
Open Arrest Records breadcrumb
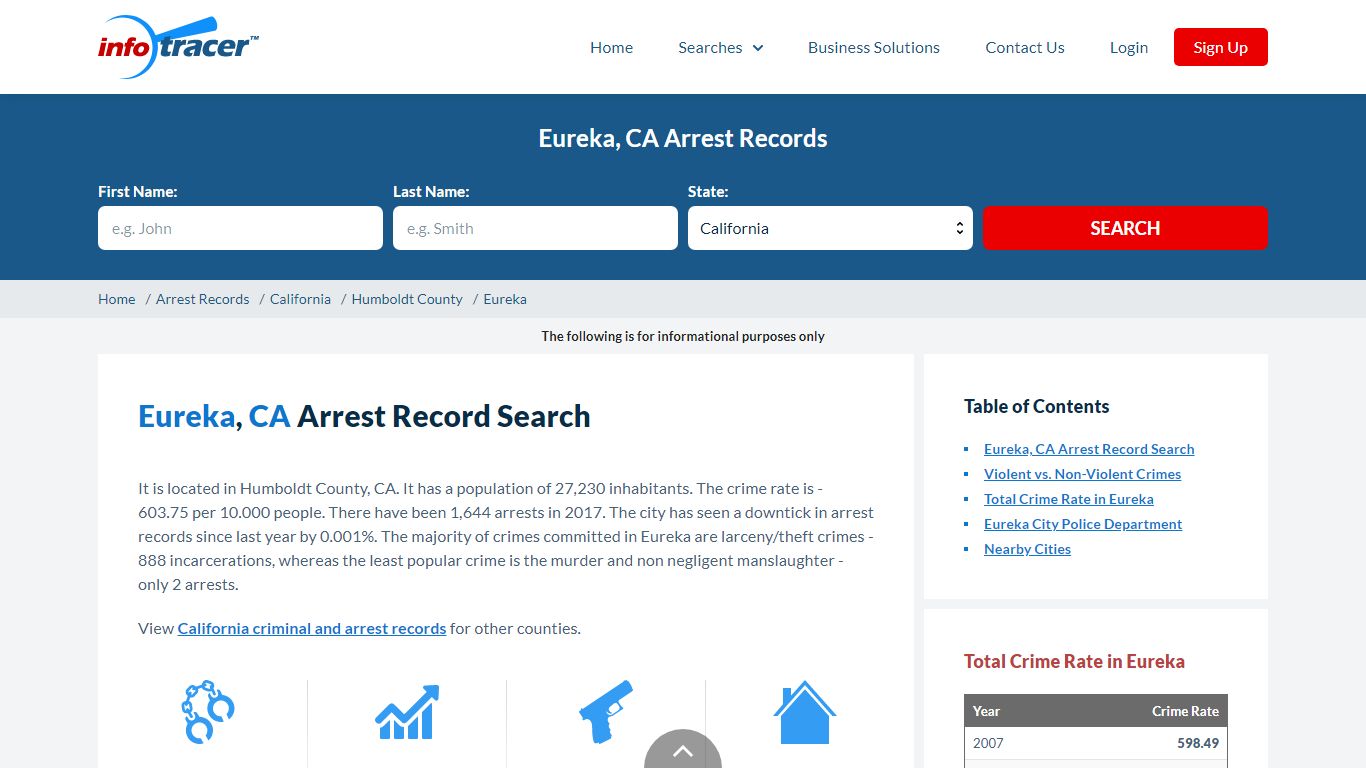[x=203, y=299]
